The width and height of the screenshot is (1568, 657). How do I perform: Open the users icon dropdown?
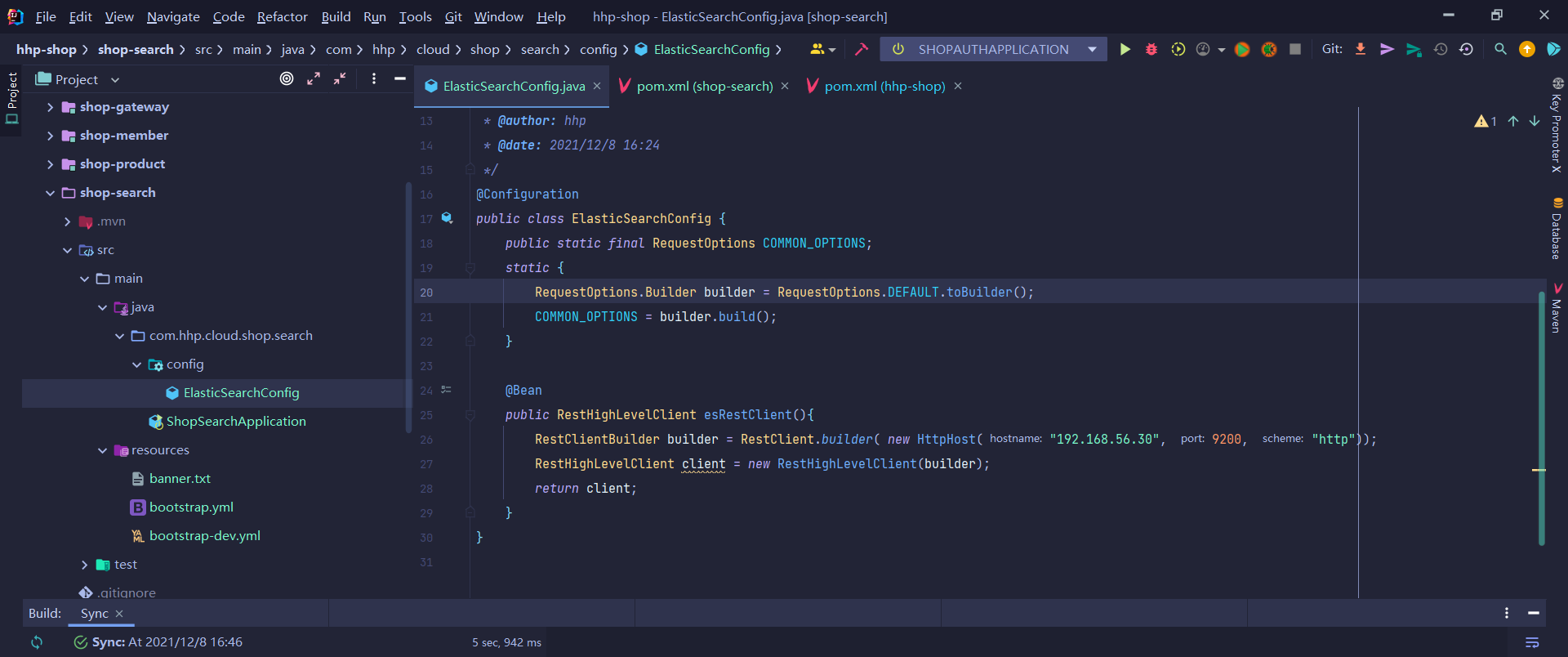click(x=822, y=49)
